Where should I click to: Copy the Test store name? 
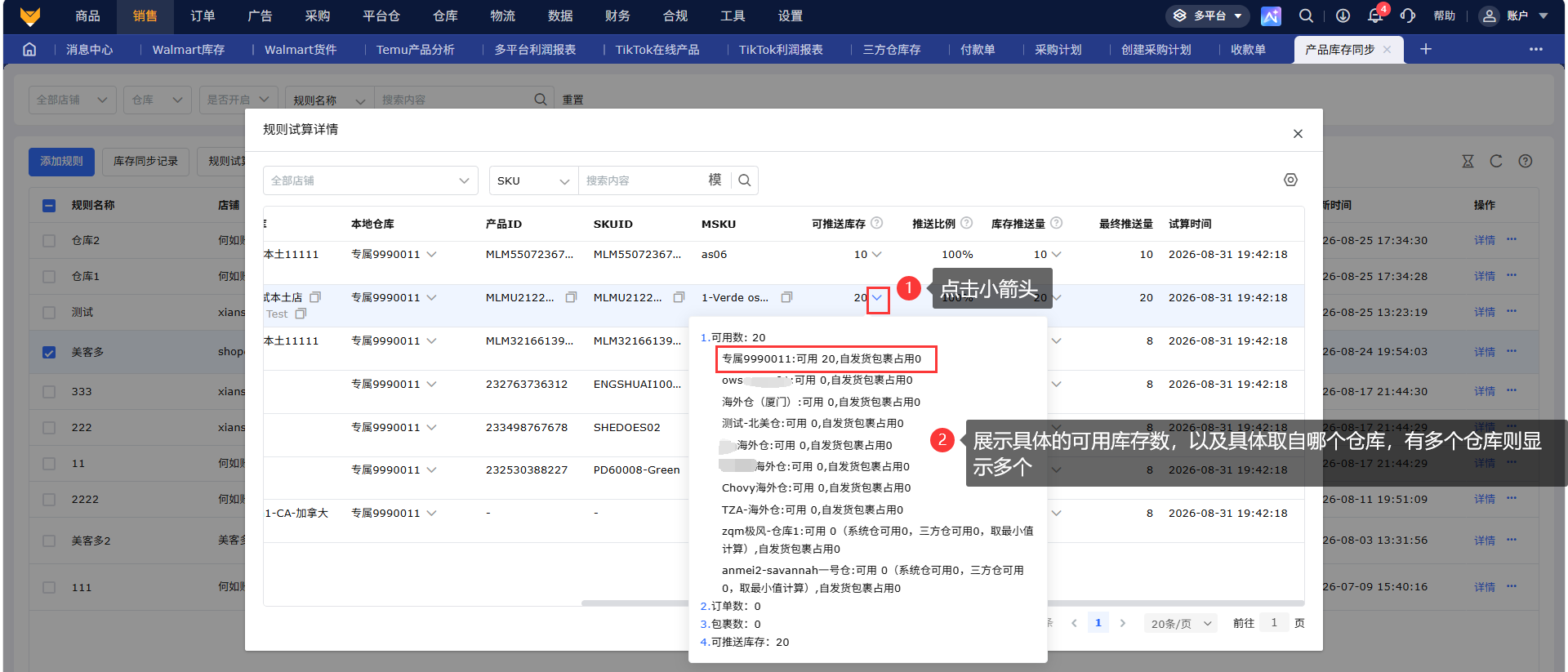301,314
